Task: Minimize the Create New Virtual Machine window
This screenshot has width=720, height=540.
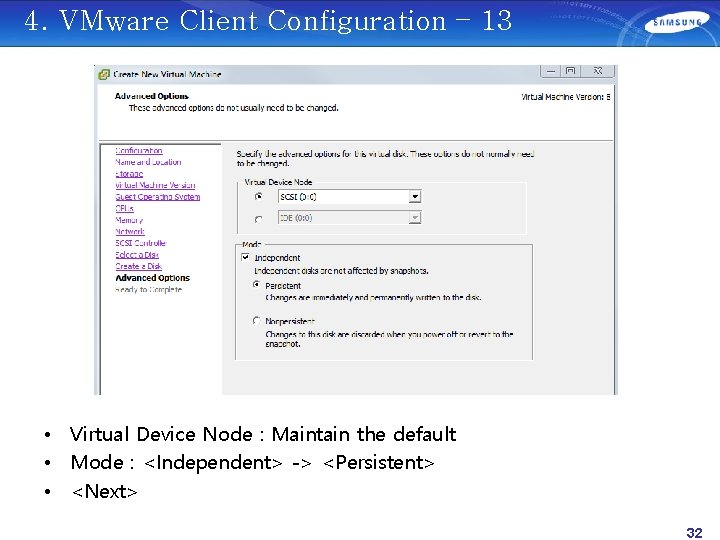Action: coord(551,71)
